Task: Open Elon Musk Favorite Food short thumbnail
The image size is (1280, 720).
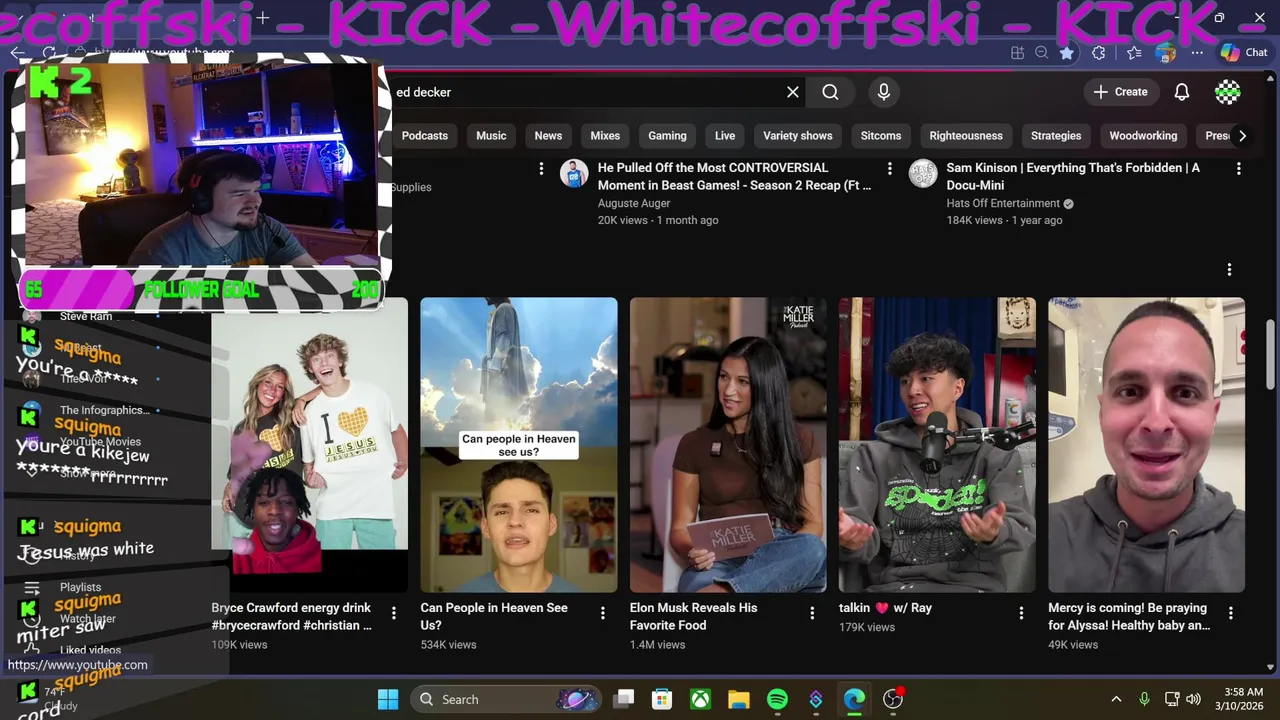Action: 728,445
